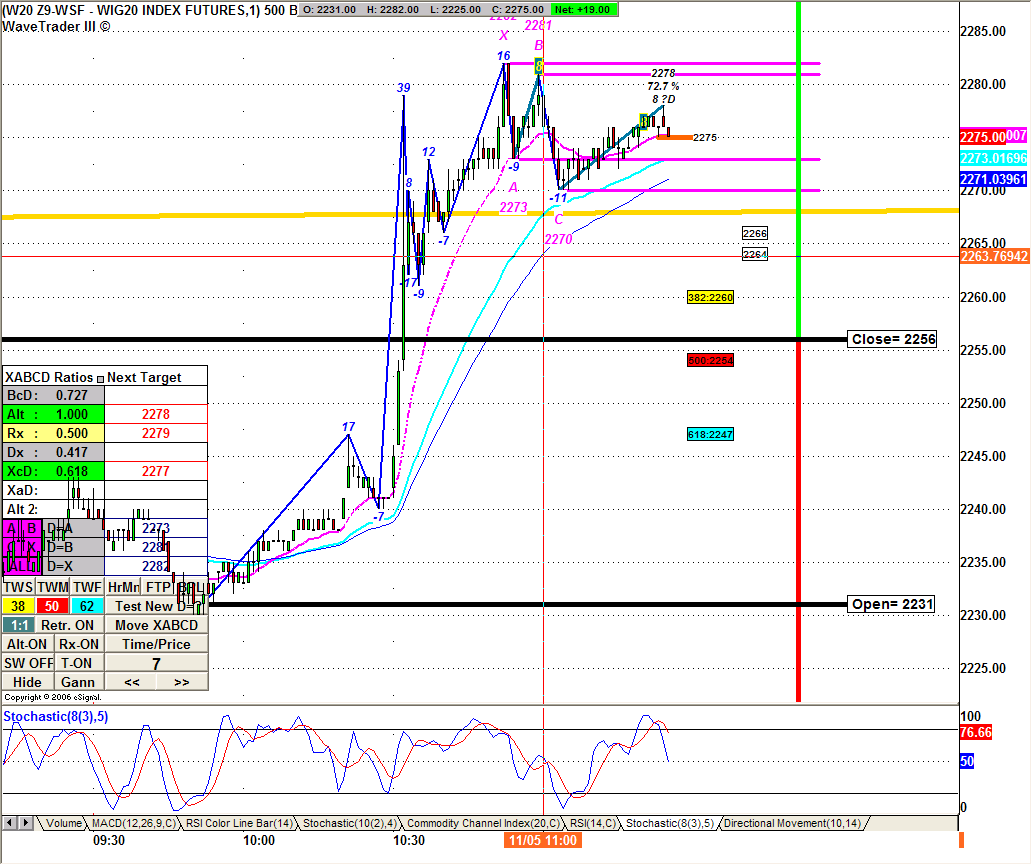
Task: Click the 11/05 11:00 time marker
Action: [540, 841]
